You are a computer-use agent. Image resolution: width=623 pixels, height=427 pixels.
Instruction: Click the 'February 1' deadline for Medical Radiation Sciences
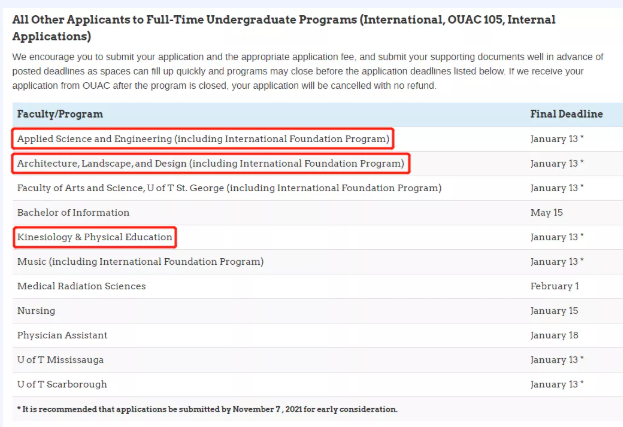555,286
